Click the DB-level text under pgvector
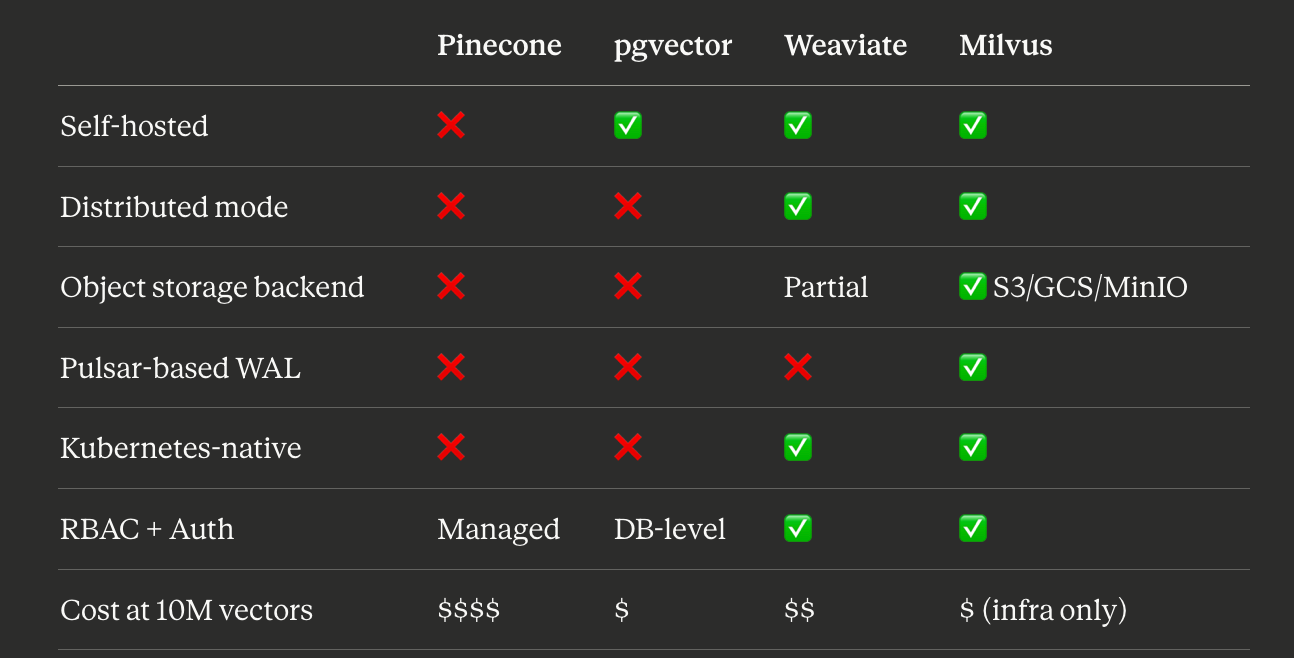 pyautogui.click(x=670, y=528)
